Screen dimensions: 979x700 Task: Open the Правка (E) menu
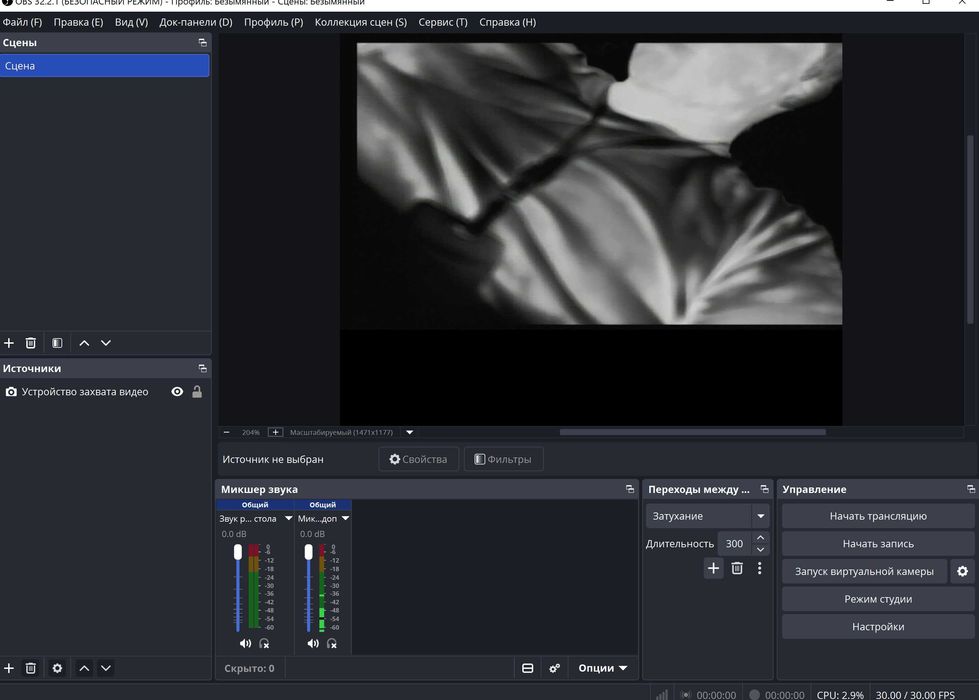tap(78, 22)
